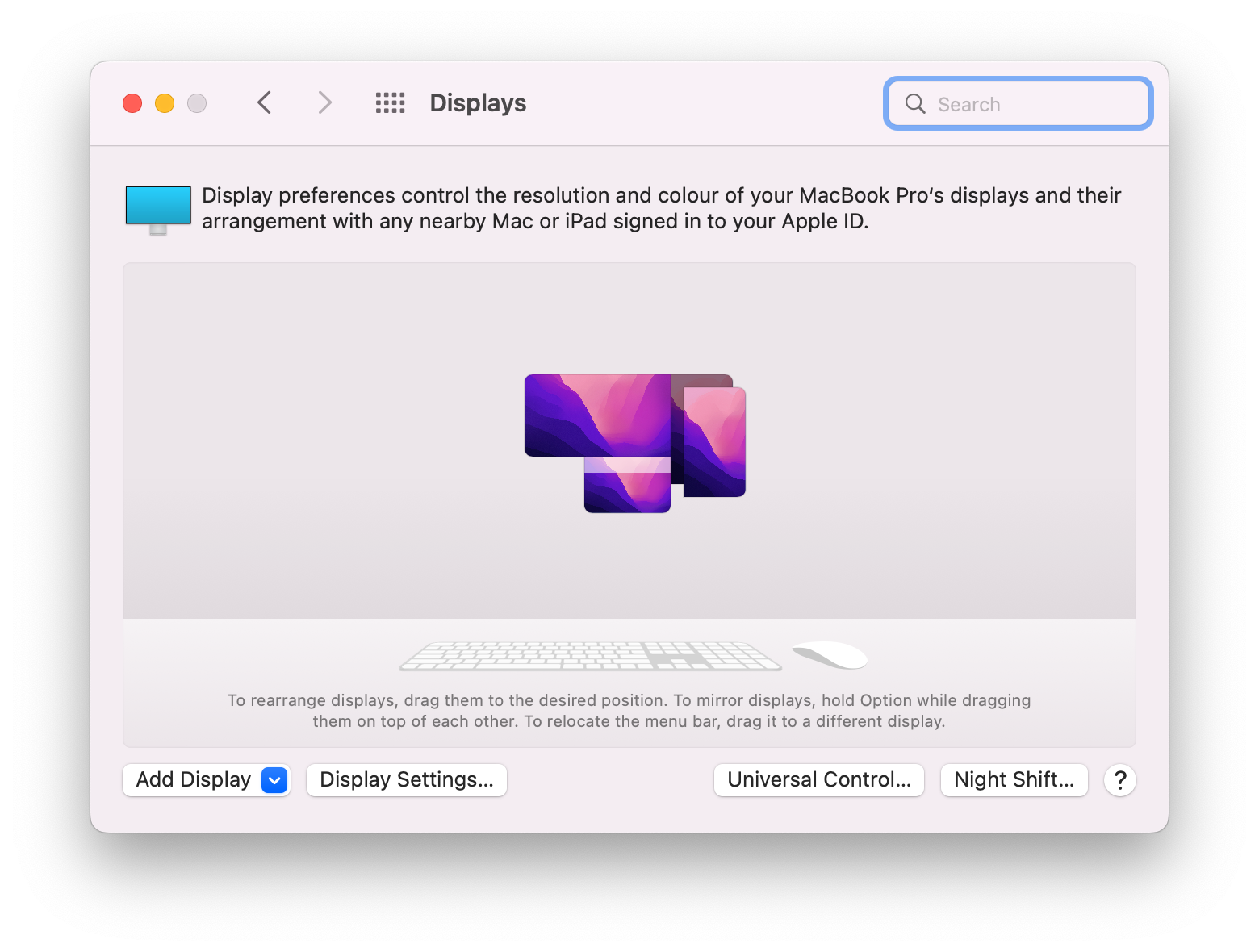Click the Show All preferences grid icon
1259x952 pixels.
click(391, 102)
